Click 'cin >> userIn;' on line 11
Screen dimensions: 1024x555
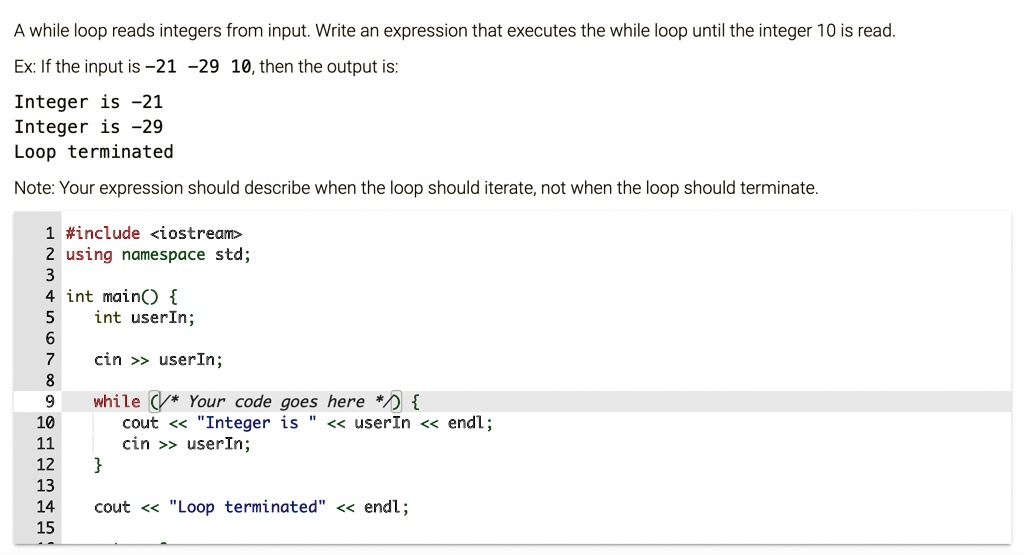click(x=186, y=443)
